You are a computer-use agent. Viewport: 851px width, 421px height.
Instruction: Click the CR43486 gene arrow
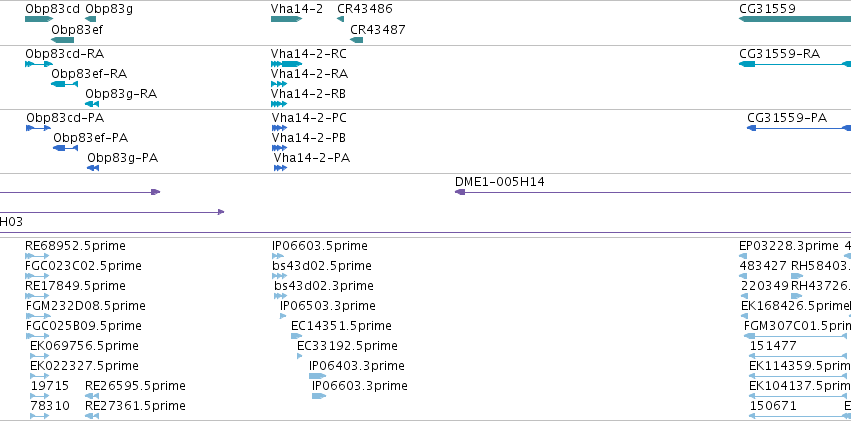(x=340, y=19)
